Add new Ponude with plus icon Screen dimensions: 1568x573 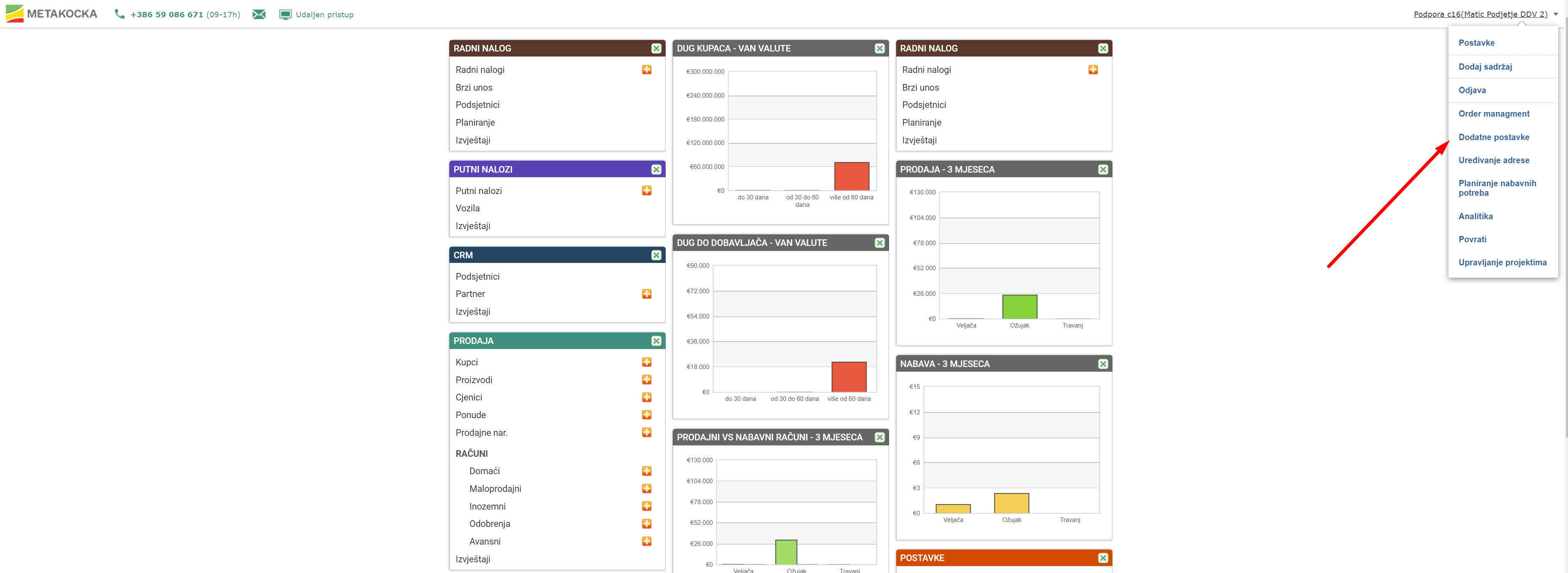[x=646, y=415]
